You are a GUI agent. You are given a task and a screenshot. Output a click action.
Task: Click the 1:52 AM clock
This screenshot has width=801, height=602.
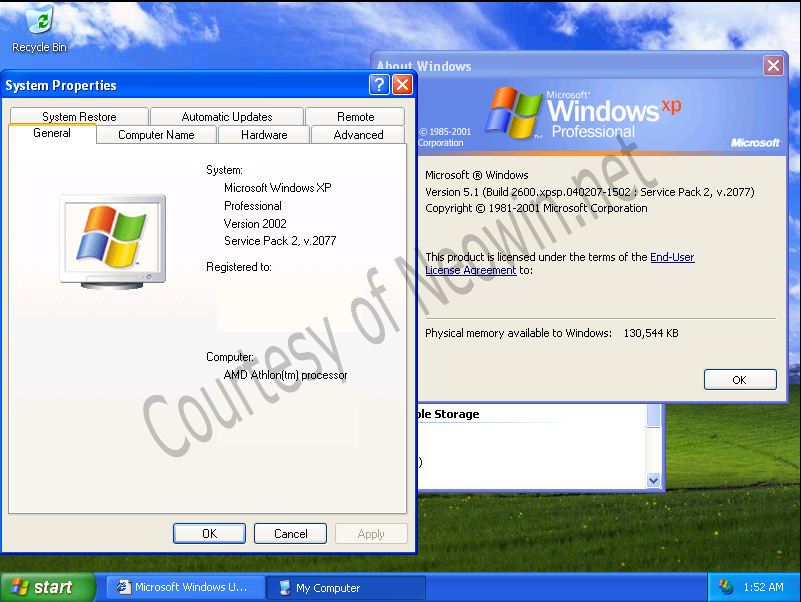(x=763, y=587)
